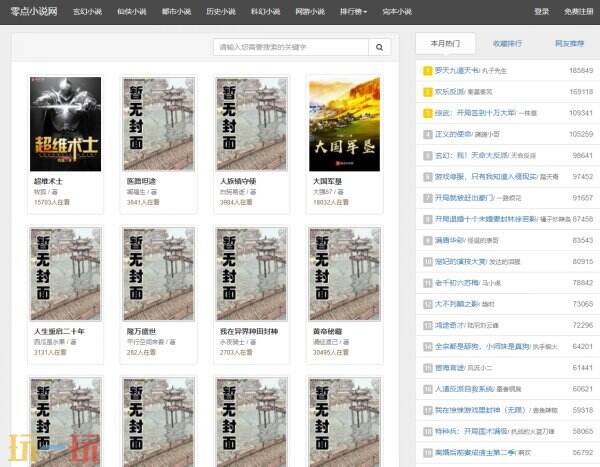
Task: Click the novel title in the 87458 row
Action: [486, 219]
